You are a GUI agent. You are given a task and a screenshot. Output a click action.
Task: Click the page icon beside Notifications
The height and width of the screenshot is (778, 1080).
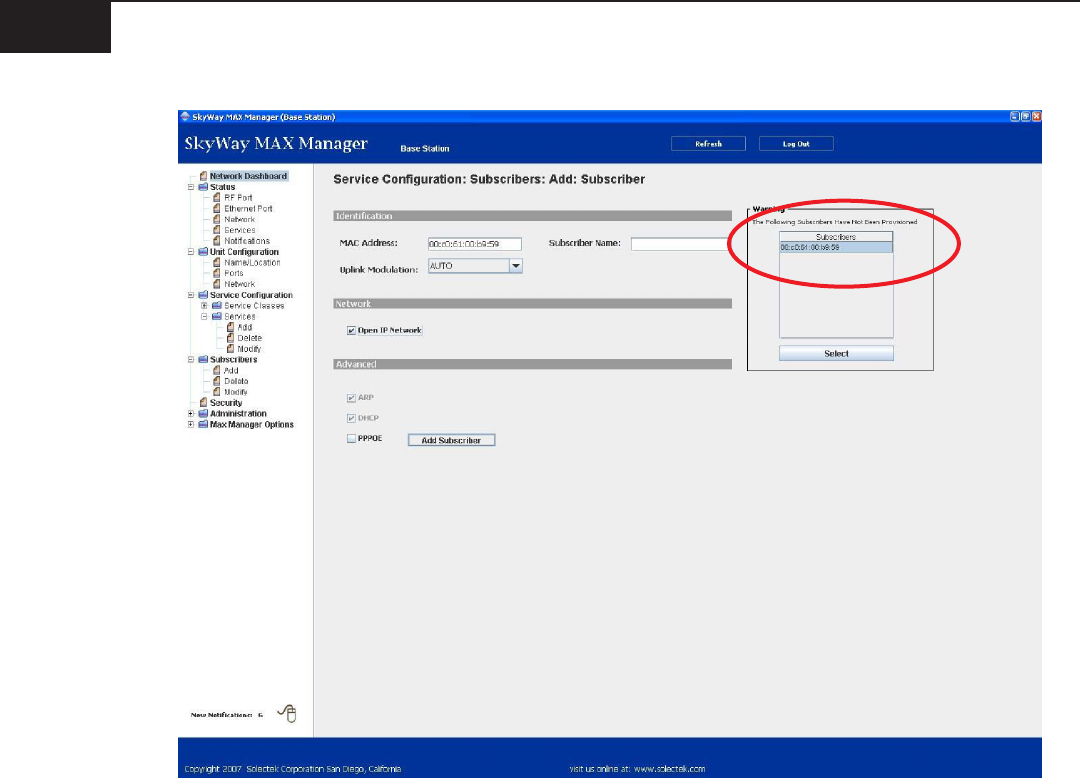(x=217, y=241)
